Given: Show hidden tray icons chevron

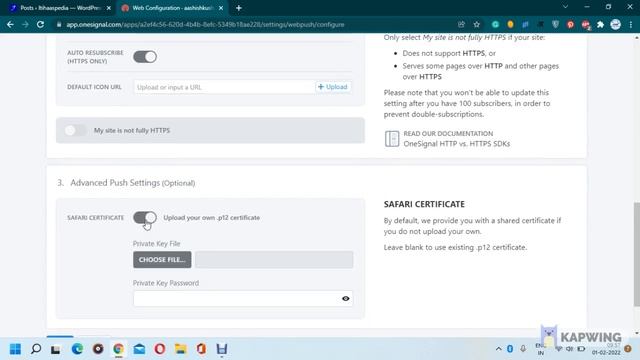Looking at the screenshot, I should (x=498, y=349).
